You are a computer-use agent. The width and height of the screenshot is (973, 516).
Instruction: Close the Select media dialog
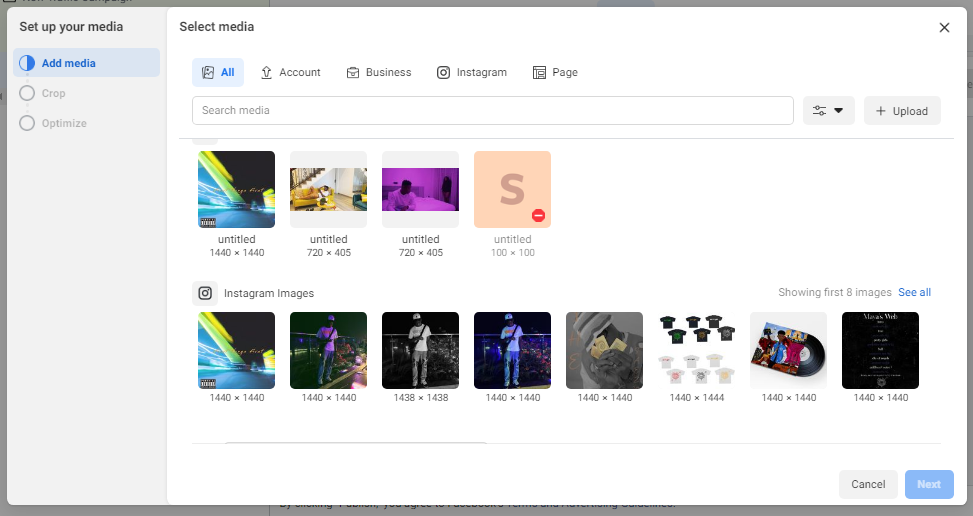[944, 27]
